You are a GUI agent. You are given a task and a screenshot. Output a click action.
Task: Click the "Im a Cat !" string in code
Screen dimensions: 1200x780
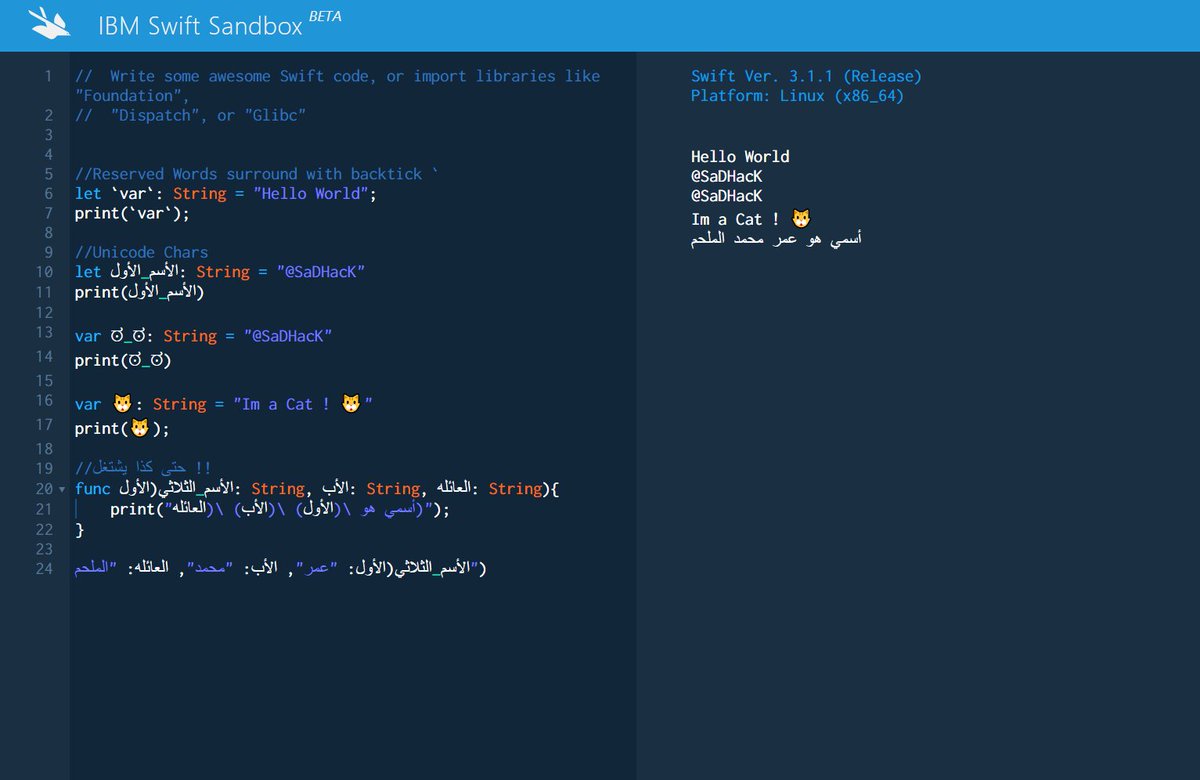pos(303,404)
